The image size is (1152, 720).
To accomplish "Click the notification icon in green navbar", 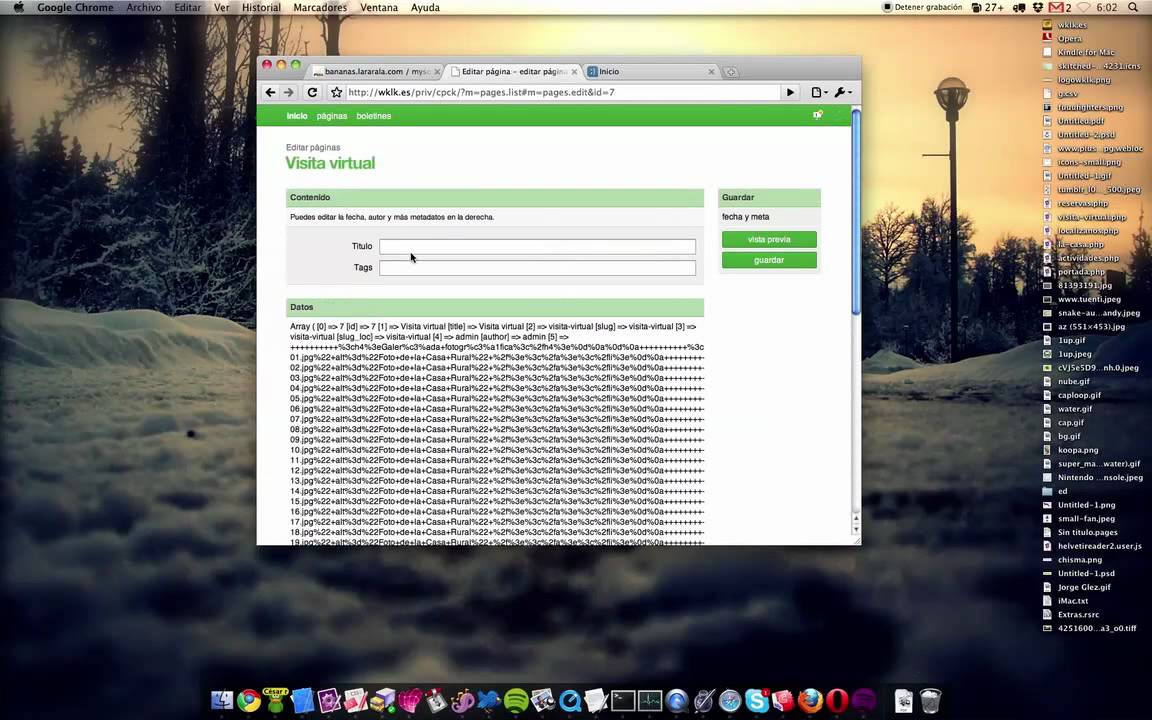I will pyautogui.click(x=818, y=115).
